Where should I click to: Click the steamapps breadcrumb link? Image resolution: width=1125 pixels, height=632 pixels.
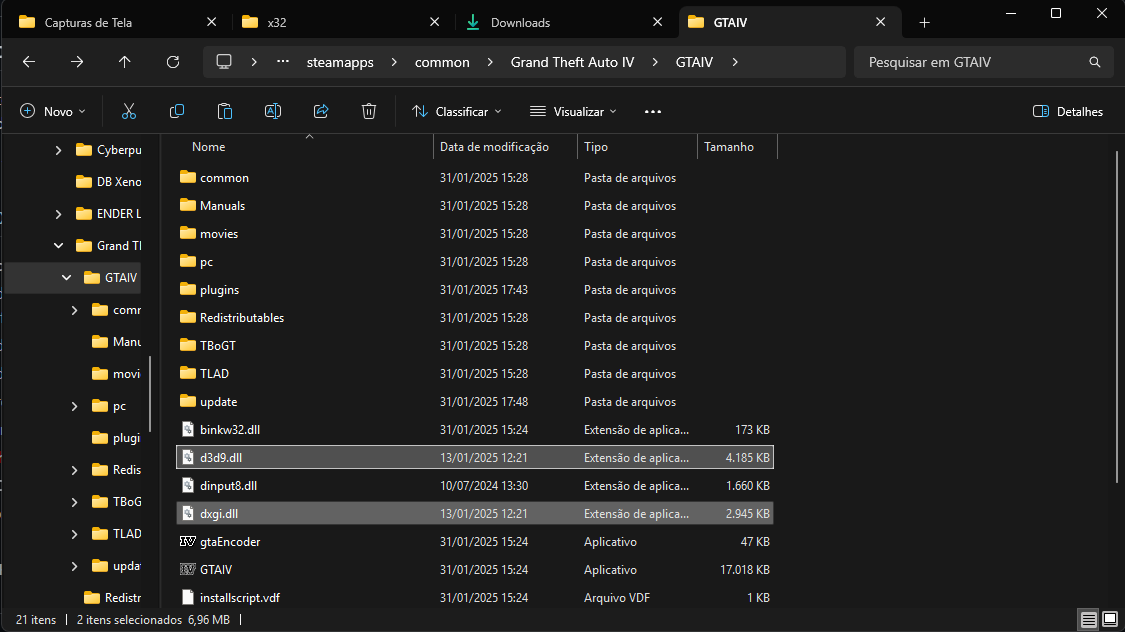(340, 62)
